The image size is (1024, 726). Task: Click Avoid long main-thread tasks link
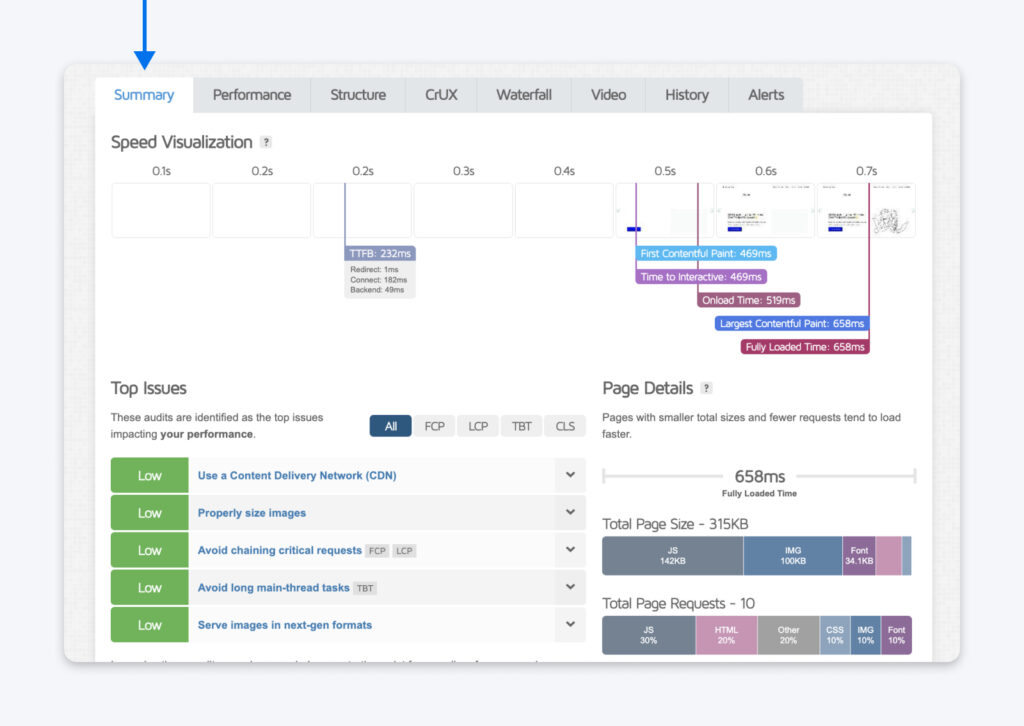273,588
